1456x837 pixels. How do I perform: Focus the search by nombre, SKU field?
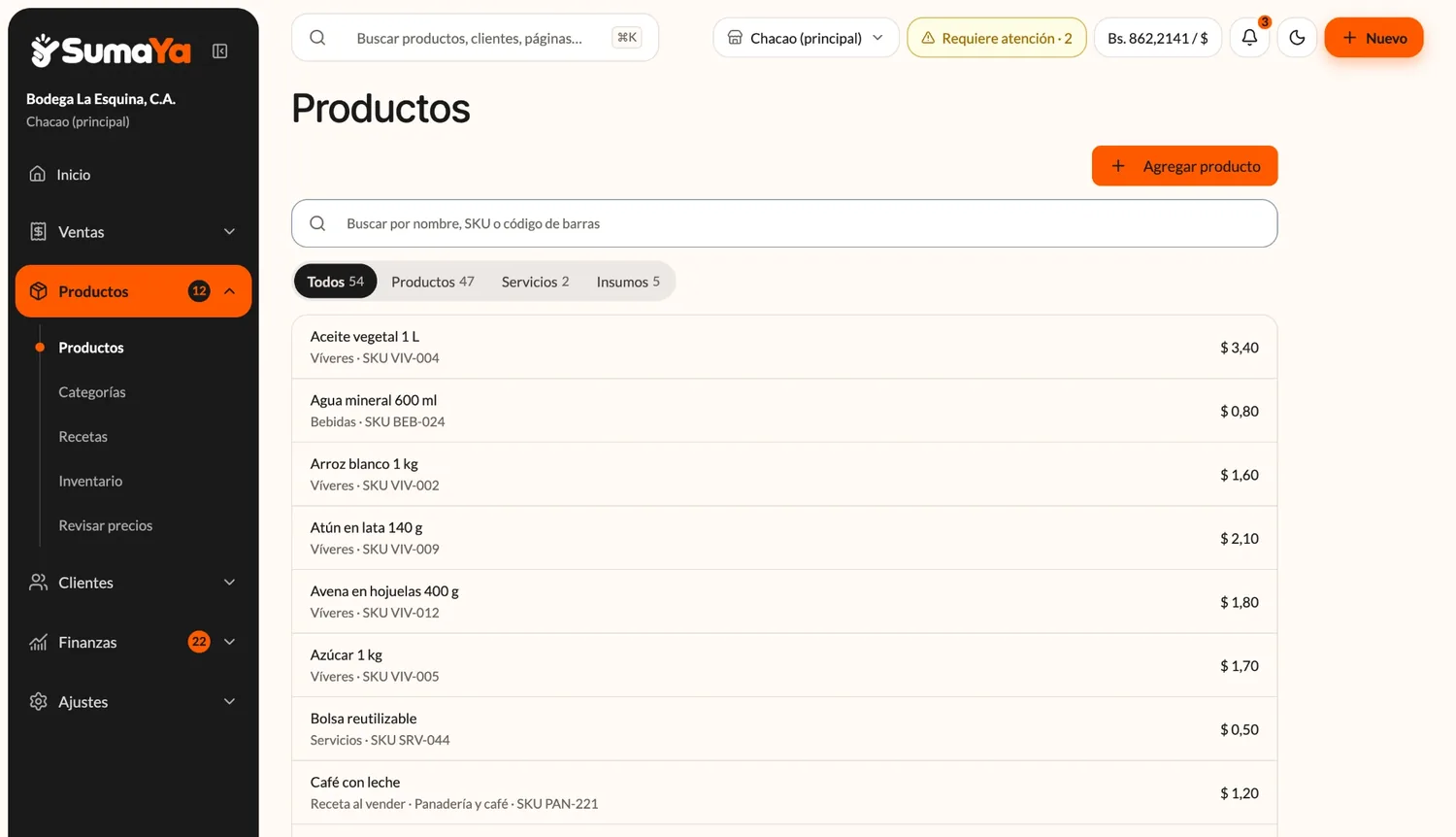[784, 223]
